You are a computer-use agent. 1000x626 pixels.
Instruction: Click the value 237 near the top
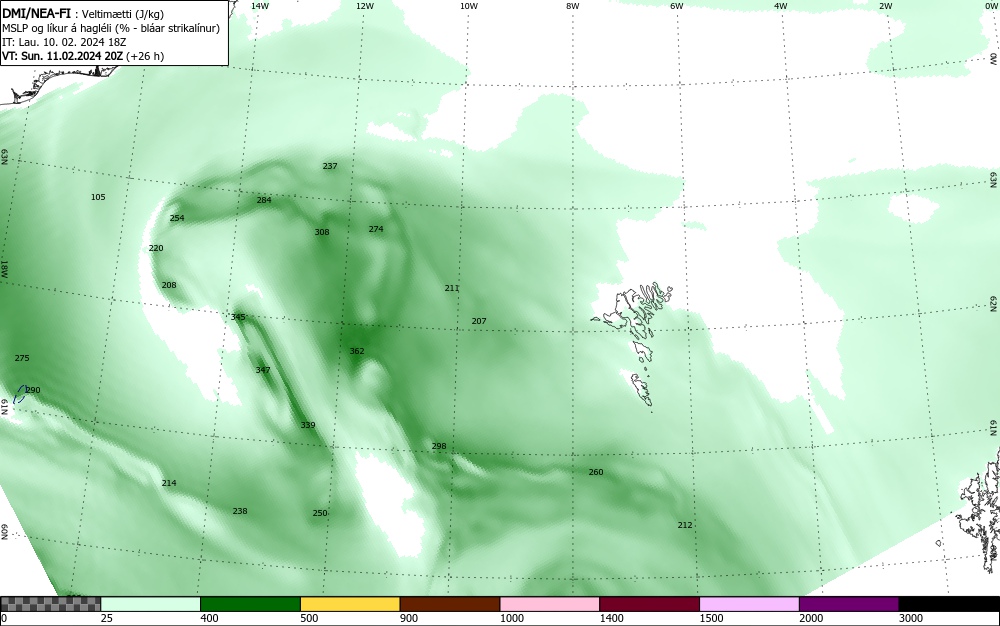click(x=330, y=166)
